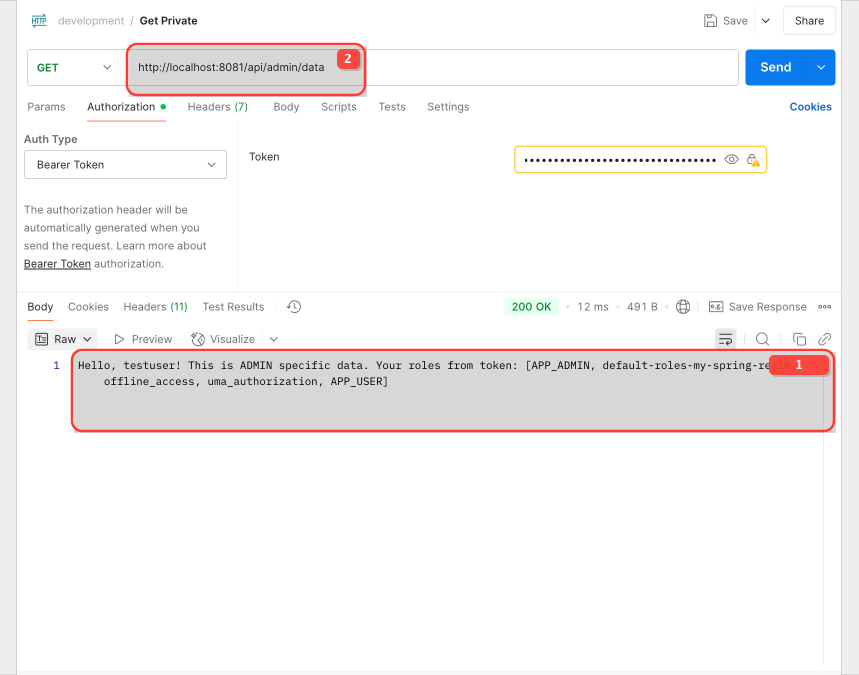Toggle word wrap in the response viewer
This screenshot has height=675, width=859.
[x=725, y=338]
